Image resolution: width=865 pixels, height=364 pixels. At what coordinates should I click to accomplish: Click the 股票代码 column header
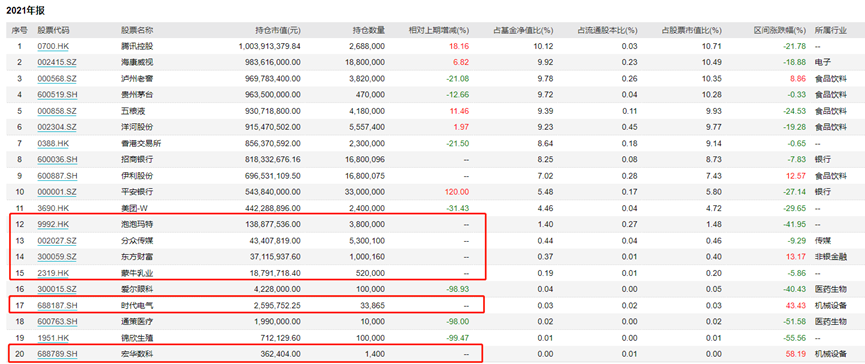point(54,30)
